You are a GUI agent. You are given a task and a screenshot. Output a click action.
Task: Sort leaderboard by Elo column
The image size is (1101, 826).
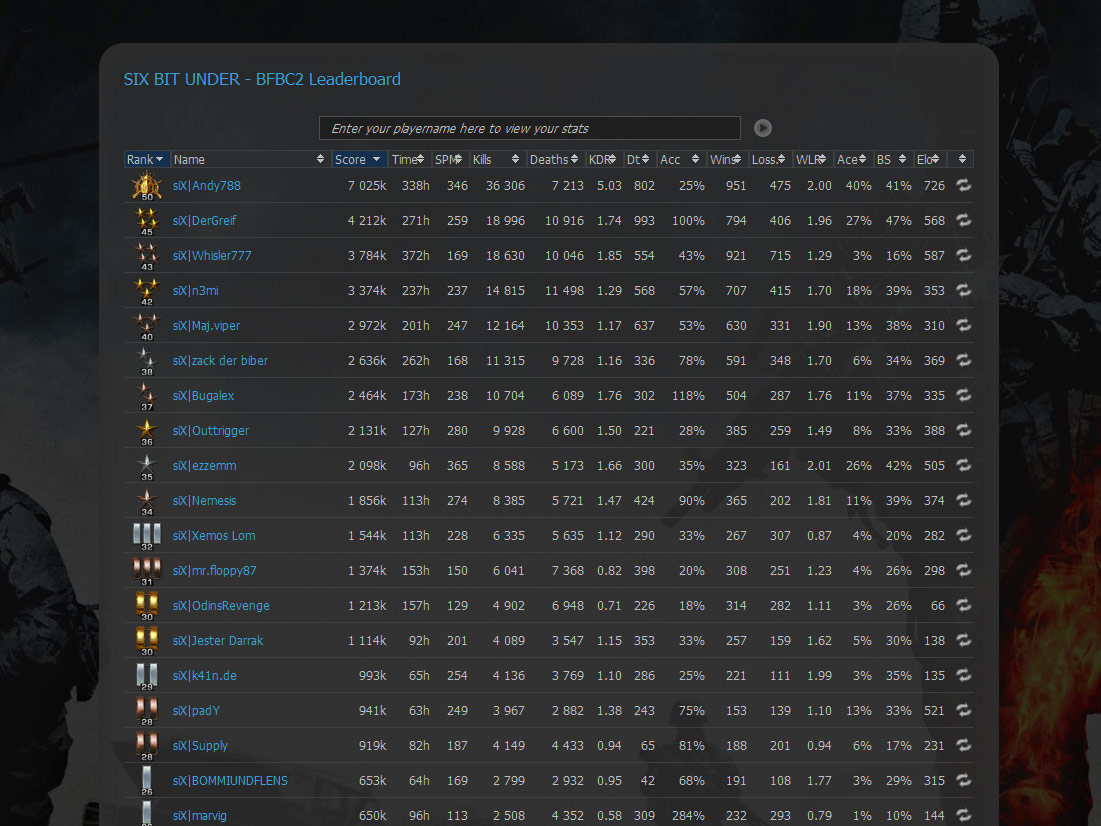point(930,159)
